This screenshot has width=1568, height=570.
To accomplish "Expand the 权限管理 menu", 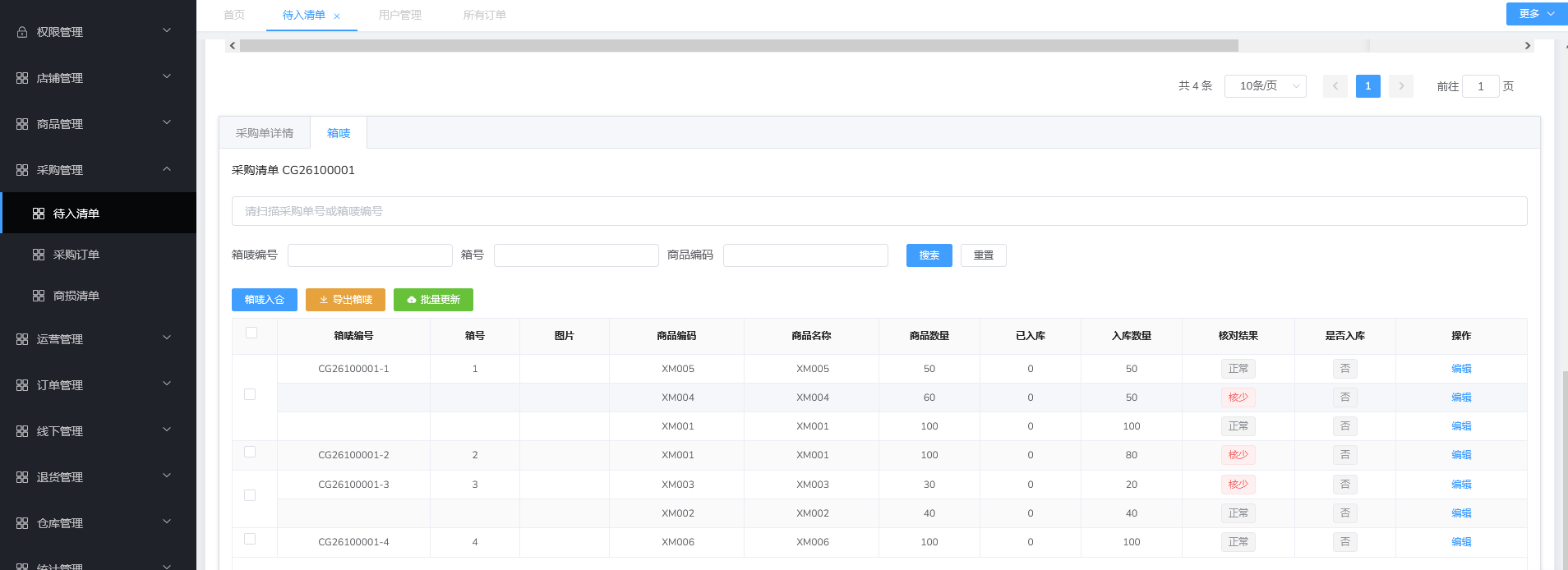I will pos(98,32).
